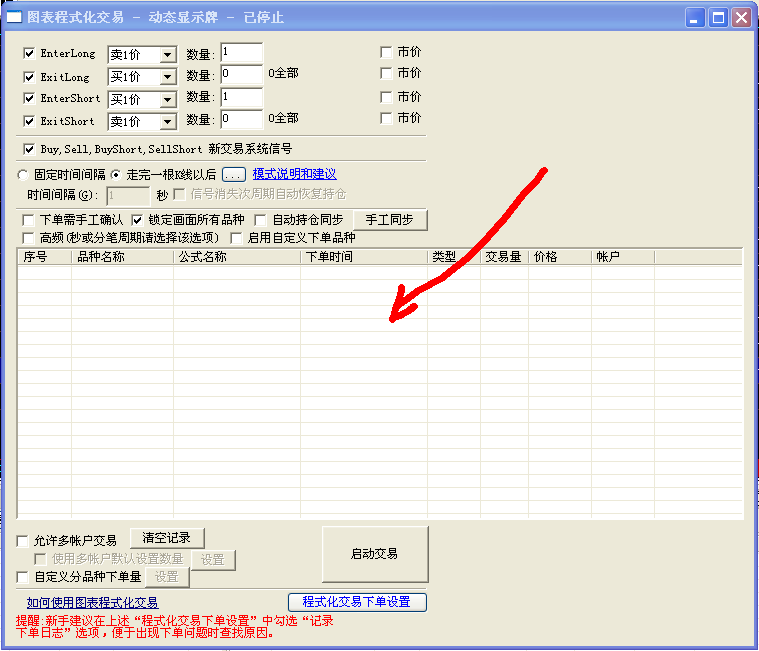Enable 市价 checkbox for the ExitShort row

coord(386,118)
